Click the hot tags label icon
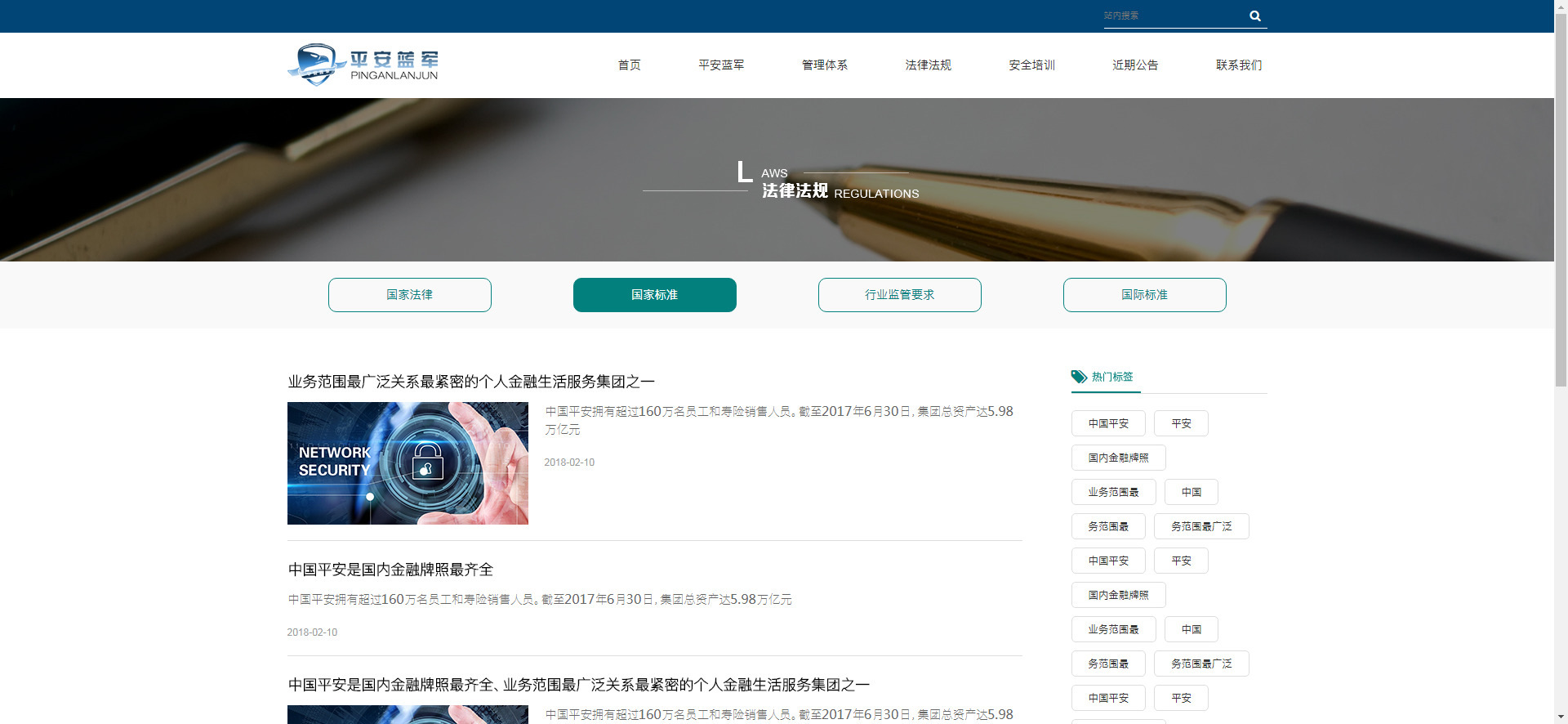The width and height of the screenshot is (1568, 724). [x=1079, y=377]
